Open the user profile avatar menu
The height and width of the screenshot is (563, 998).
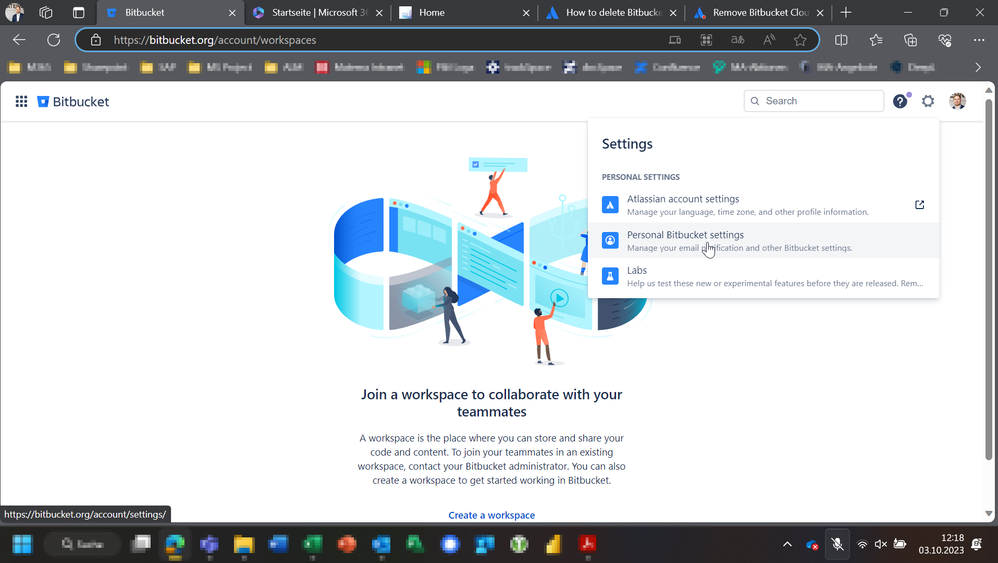(x=957, y=101)
